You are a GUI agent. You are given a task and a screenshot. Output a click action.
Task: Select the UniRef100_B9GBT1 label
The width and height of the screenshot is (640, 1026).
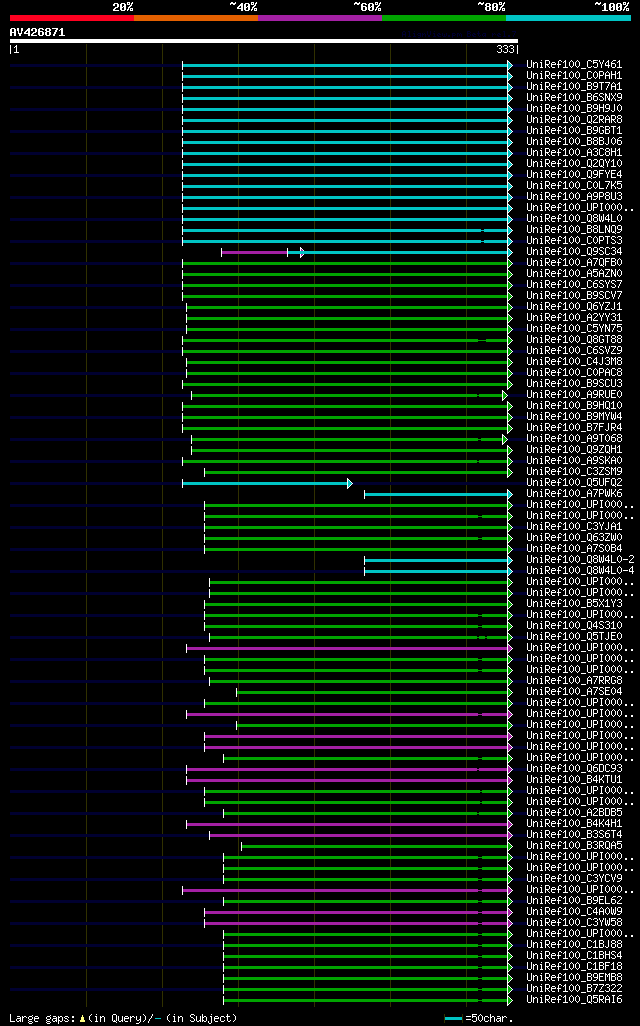click(x=574, y=131)
